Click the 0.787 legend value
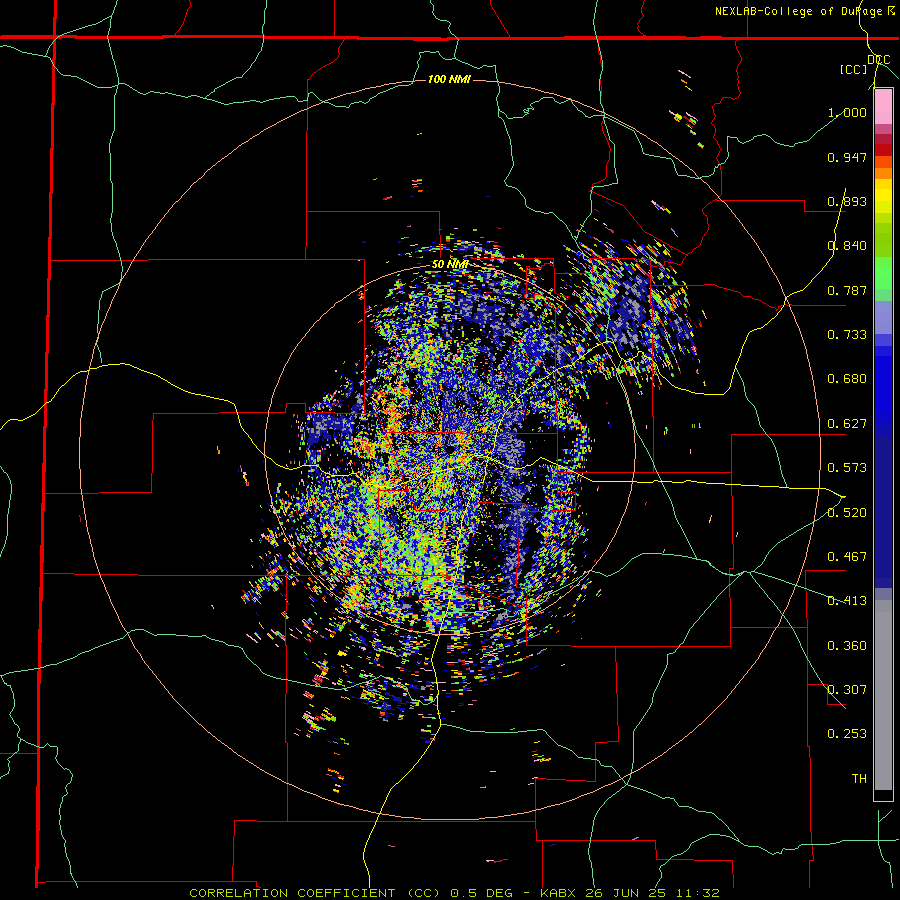Image resolution: width=900 pixels, height=900 pixels. pyautogui.click(x=847, y=290)
